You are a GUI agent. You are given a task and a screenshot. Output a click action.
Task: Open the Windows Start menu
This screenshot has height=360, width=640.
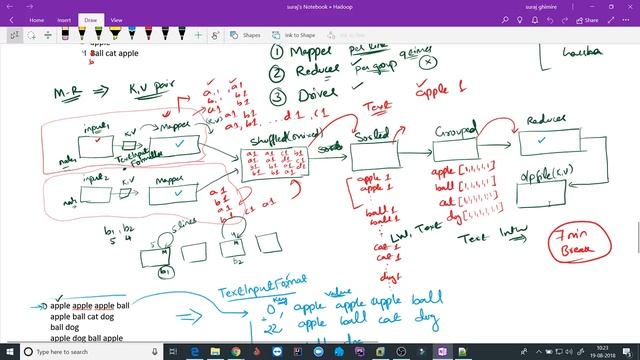coord(10,351)
